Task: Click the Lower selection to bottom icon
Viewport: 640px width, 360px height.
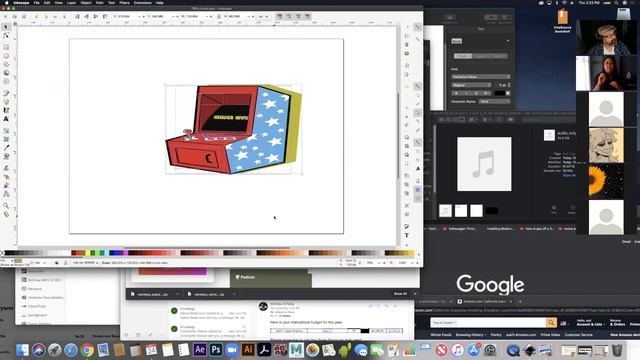Action: coord(77,16)
